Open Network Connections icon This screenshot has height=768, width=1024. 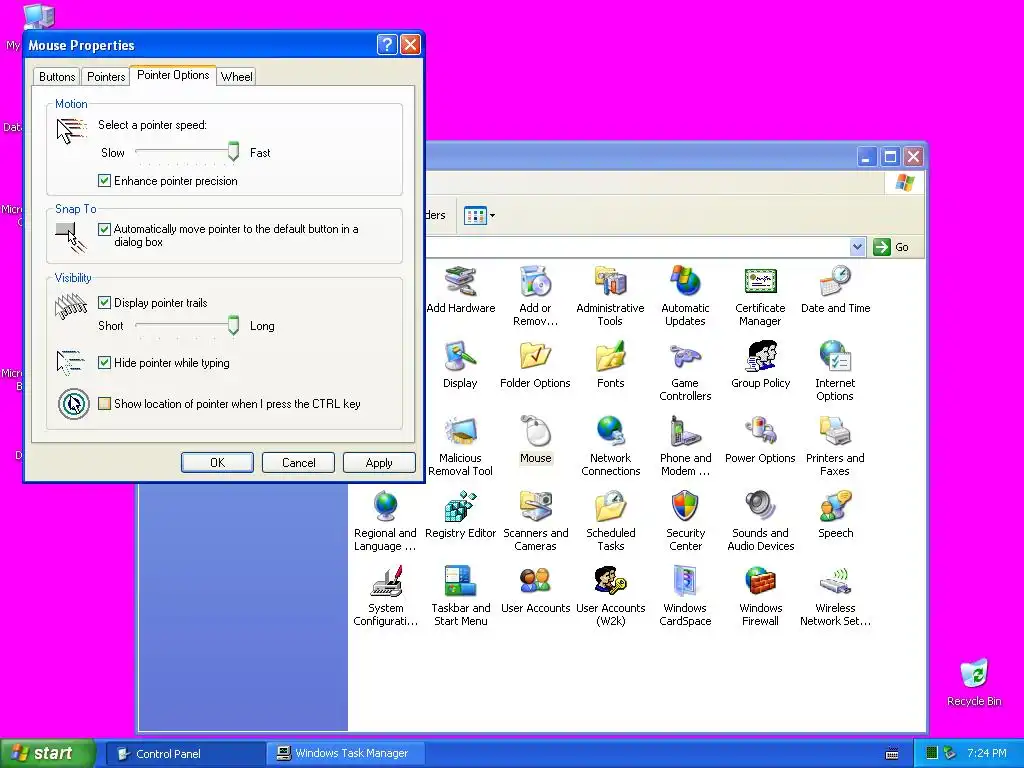point(610,446)
